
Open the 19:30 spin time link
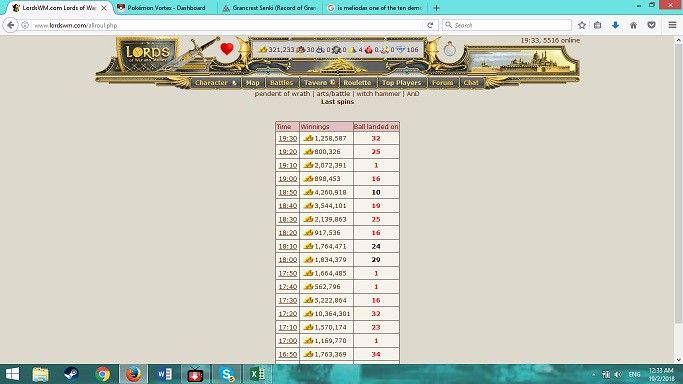pos(287,138)
